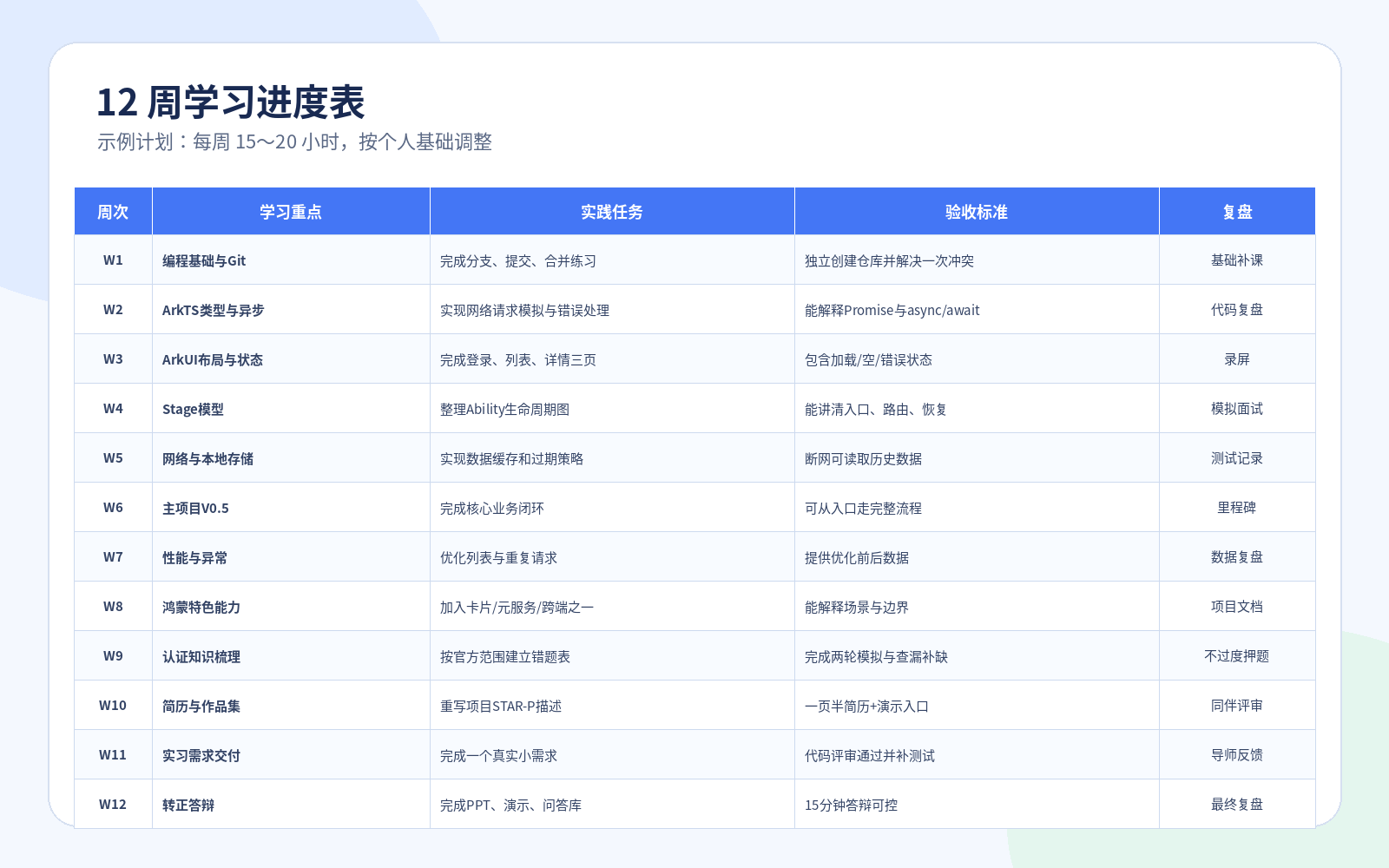Click 重写项目STAR-P描述 cell
Viewport: 1389px width, 868px height.
tap(612, 705)
